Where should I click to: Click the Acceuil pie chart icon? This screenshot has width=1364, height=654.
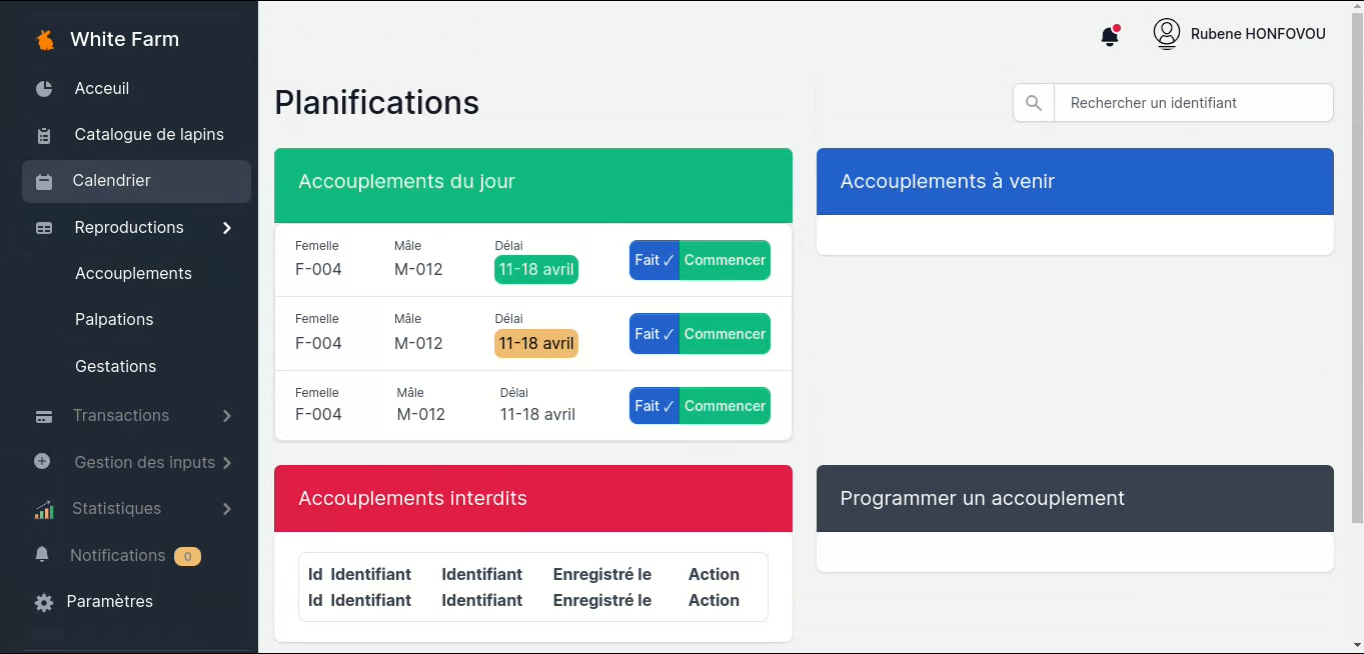tap(44, 89)
